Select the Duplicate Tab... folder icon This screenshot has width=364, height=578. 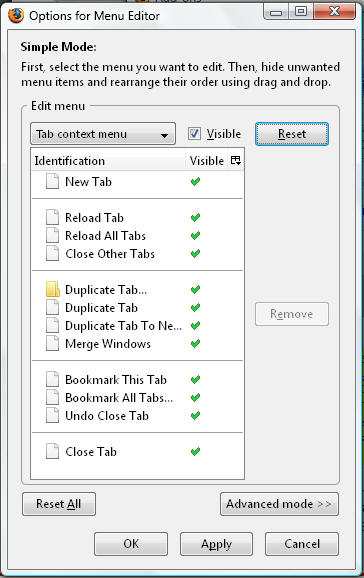click(x=53, y=289)
